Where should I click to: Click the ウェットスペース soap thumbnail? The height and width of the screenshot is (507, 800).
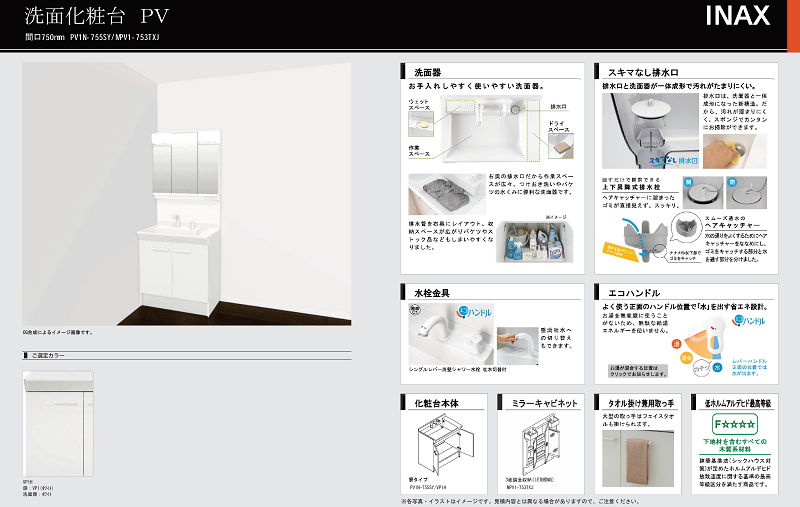(421, 124)
